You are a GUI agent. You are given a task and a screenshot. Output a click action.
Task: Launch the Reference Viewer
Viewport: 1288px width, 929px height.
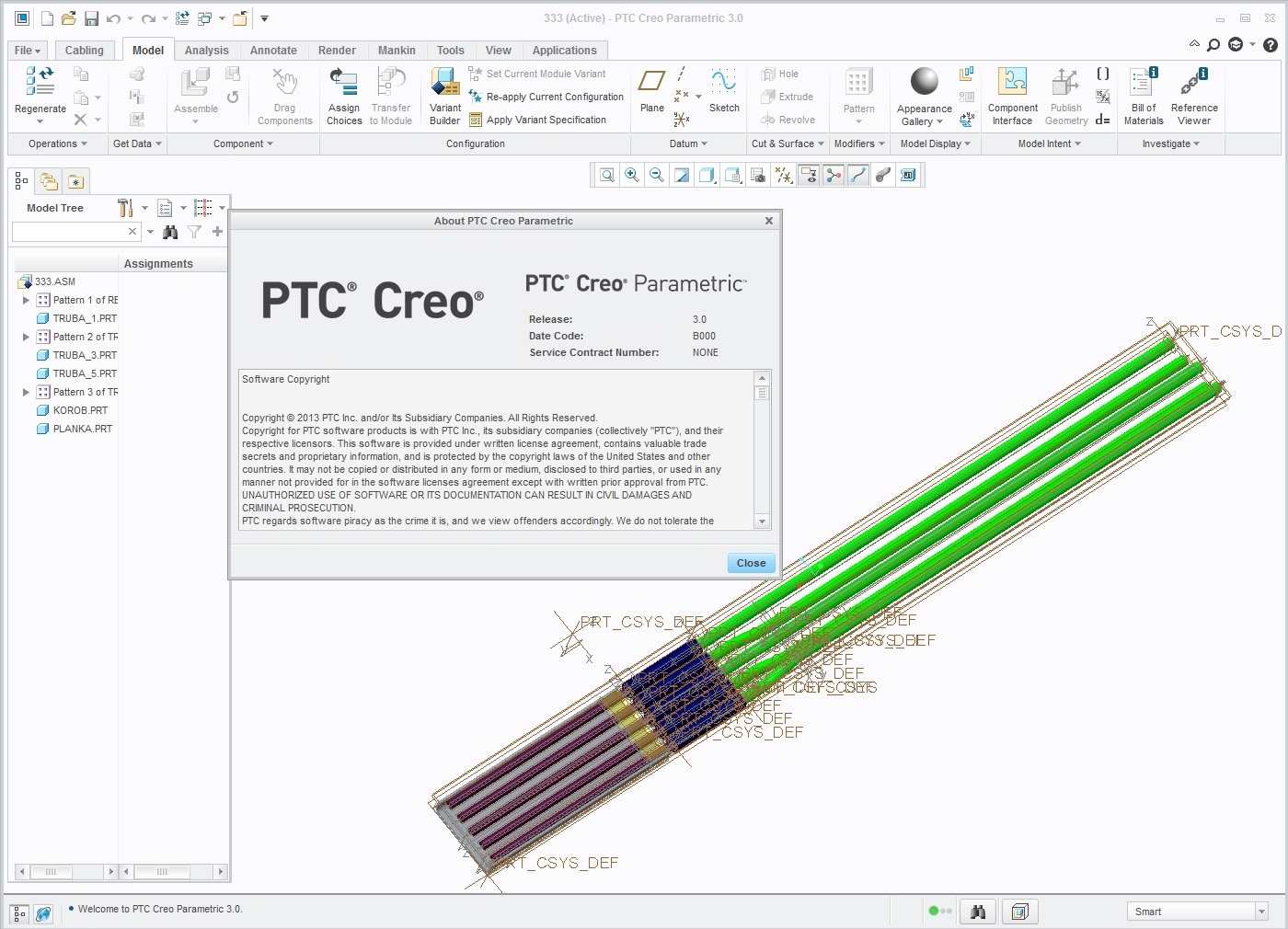(1194, 82)
